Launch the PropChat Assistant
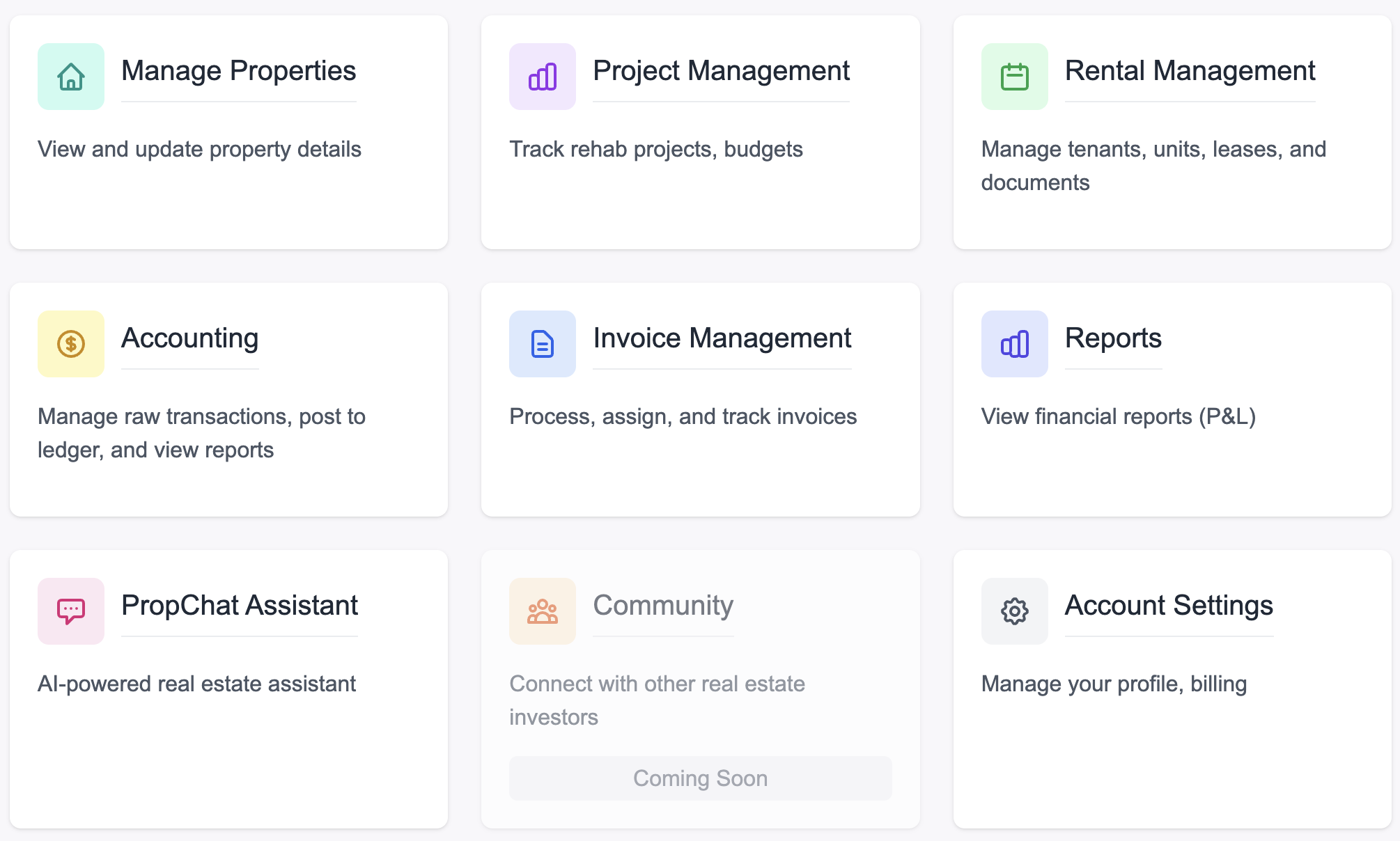Viewport: 1400px width, 841px height. pyautogui.click(x=240, y=606)
